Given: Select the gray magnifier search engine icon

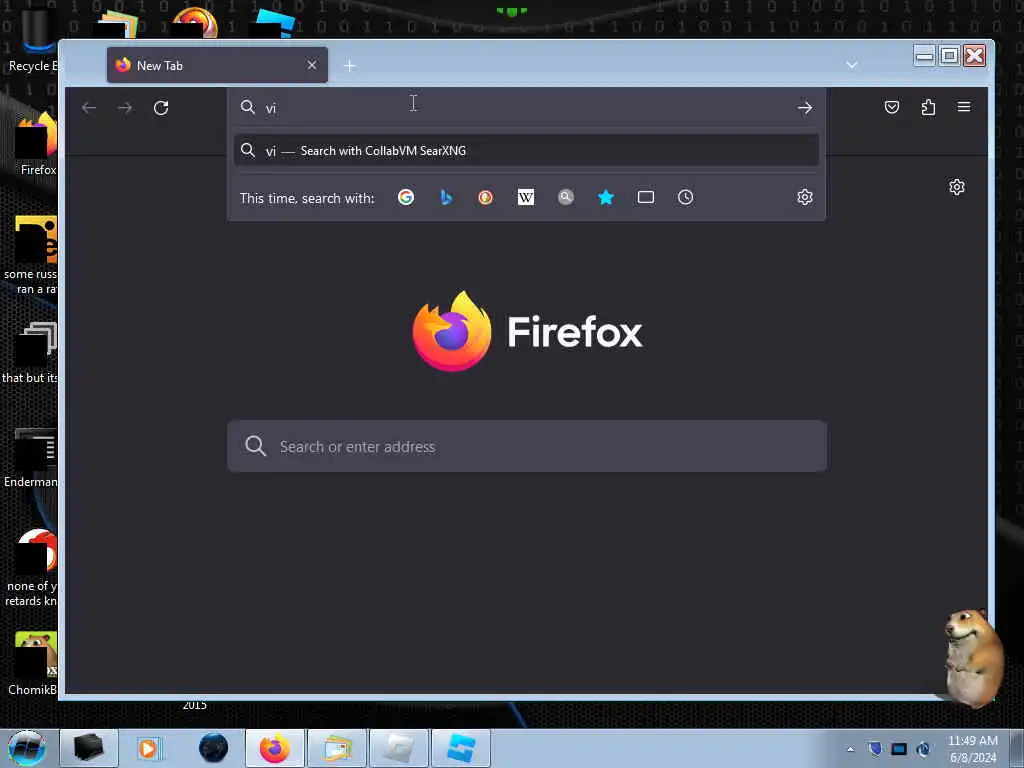Looking at the screenshot, I should click(x=566, y=197).
